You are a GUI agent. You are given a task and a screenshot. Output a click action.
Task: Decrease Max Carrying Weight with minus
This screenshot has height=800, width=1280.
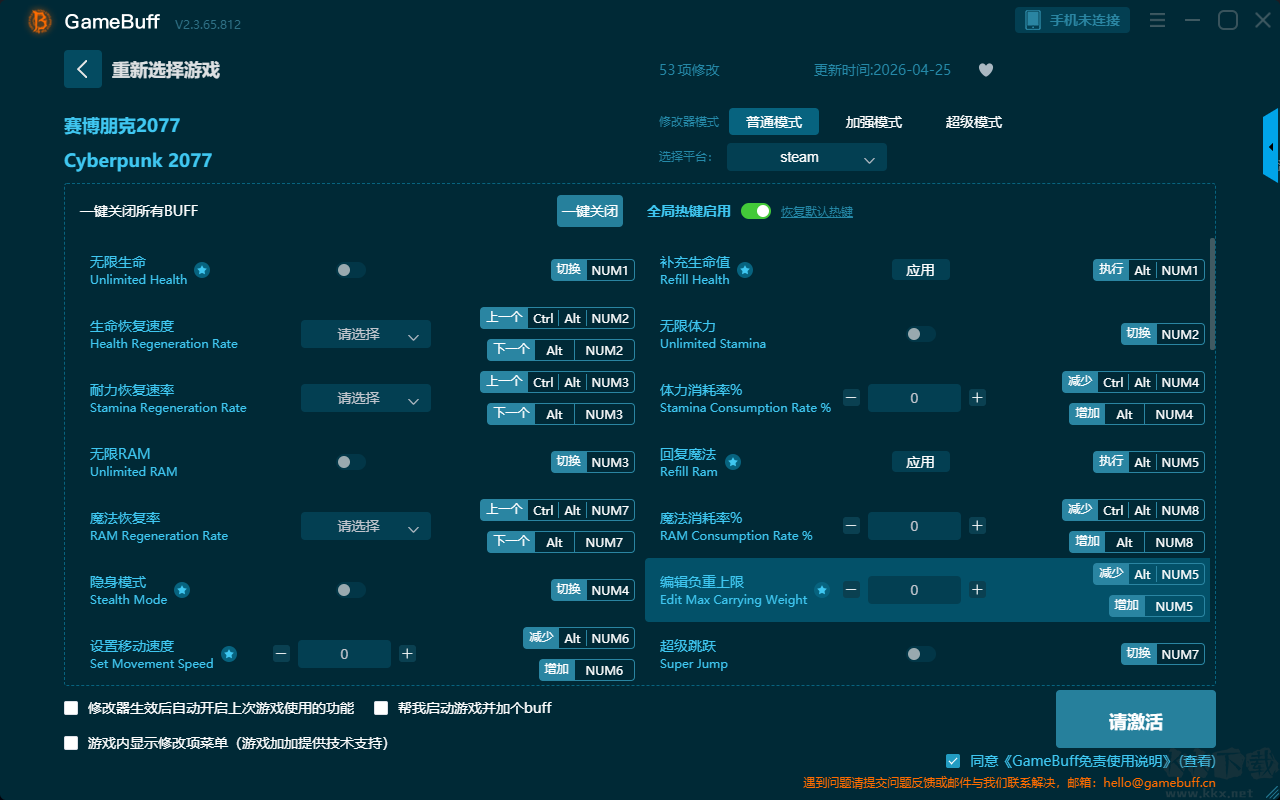point(851,590)
